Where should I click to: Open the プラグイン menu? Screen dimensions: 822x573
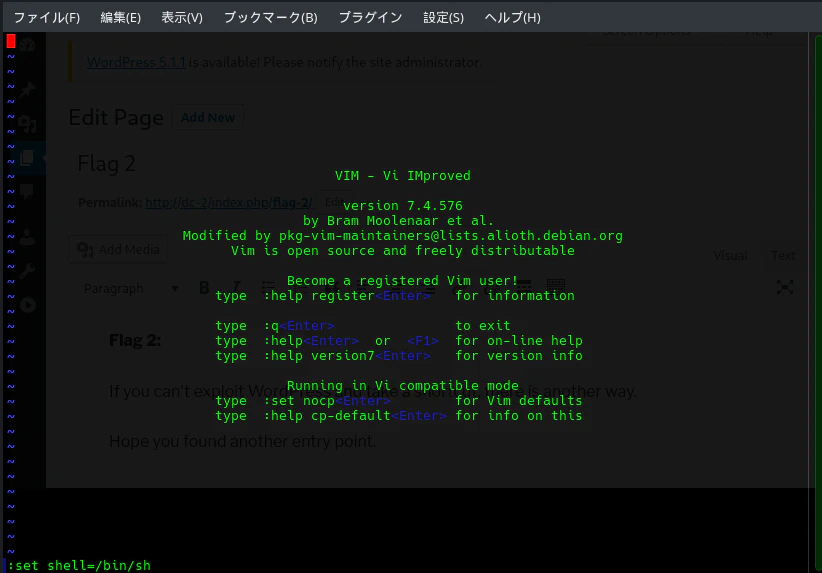[370, 17]
